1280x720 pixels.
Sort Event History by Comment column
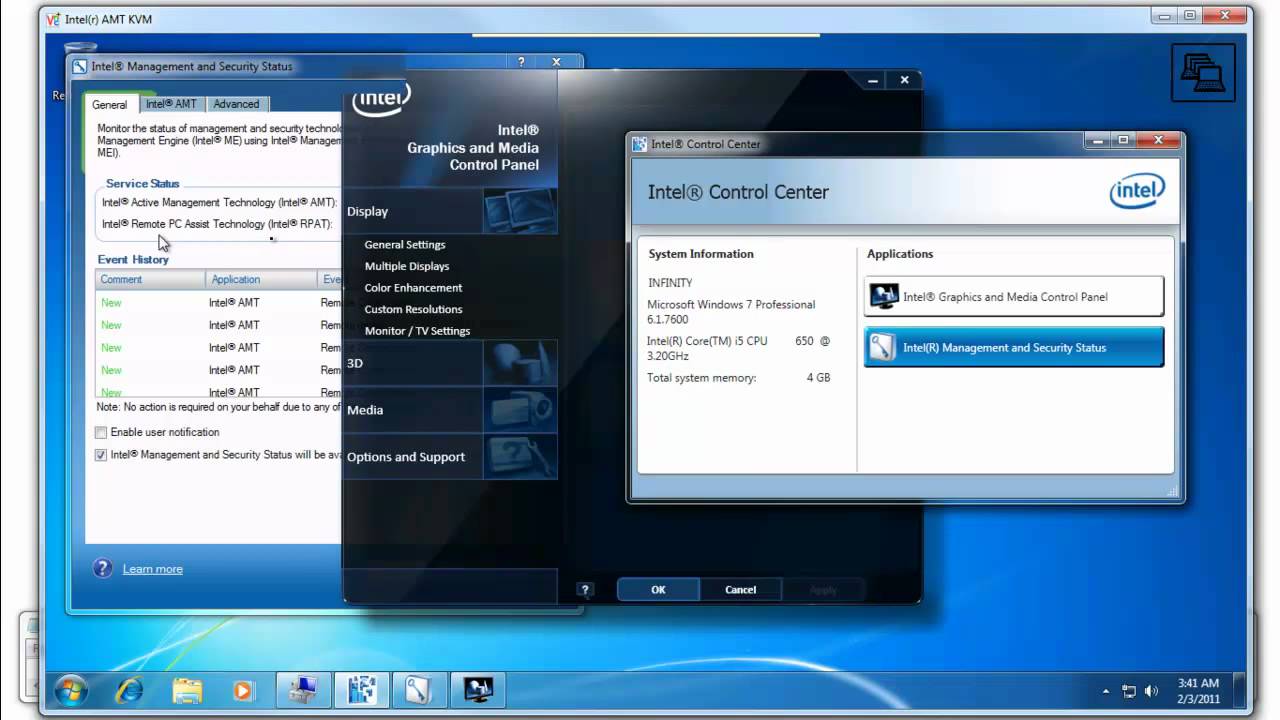coord(150,280)
